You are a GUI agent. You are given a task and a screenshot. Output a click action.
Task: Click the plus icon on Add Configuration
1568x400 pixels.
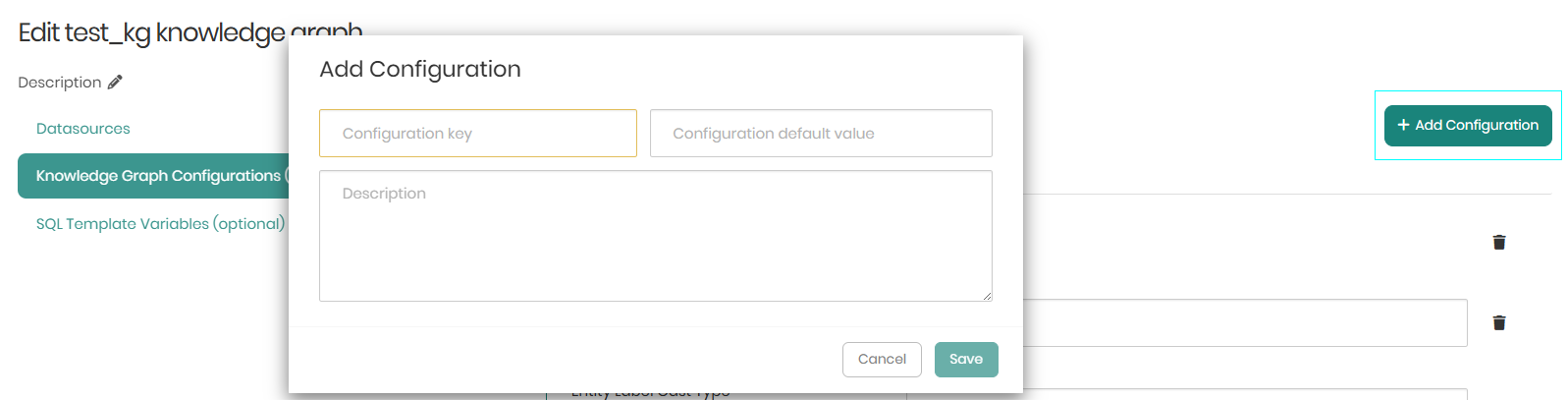tap(1403, 125)
